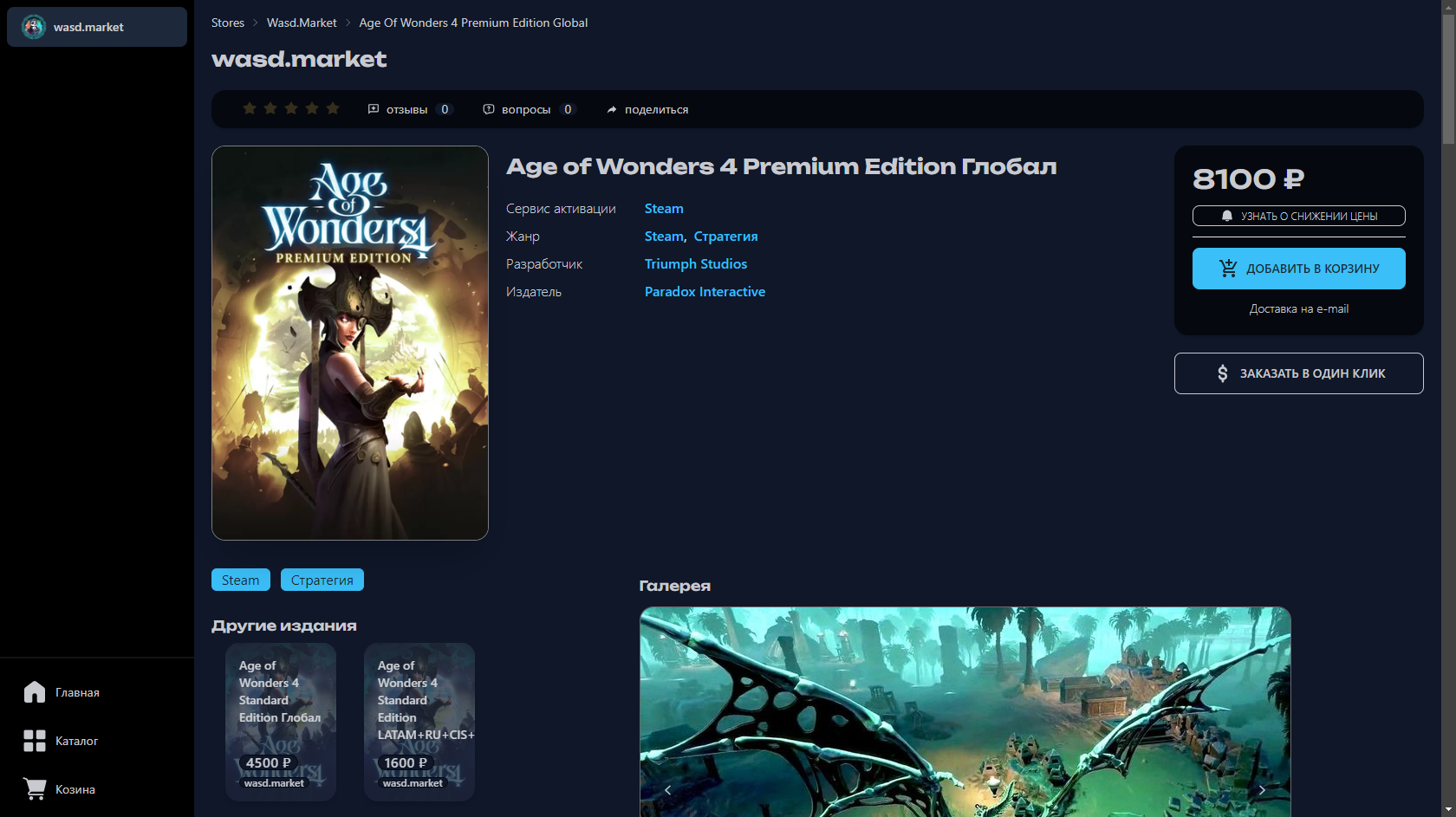The width and height of the screenshot is (1456, 817).
Task: Rate the product with the first star
Action: pyautogui.click(x=250, y=108)
